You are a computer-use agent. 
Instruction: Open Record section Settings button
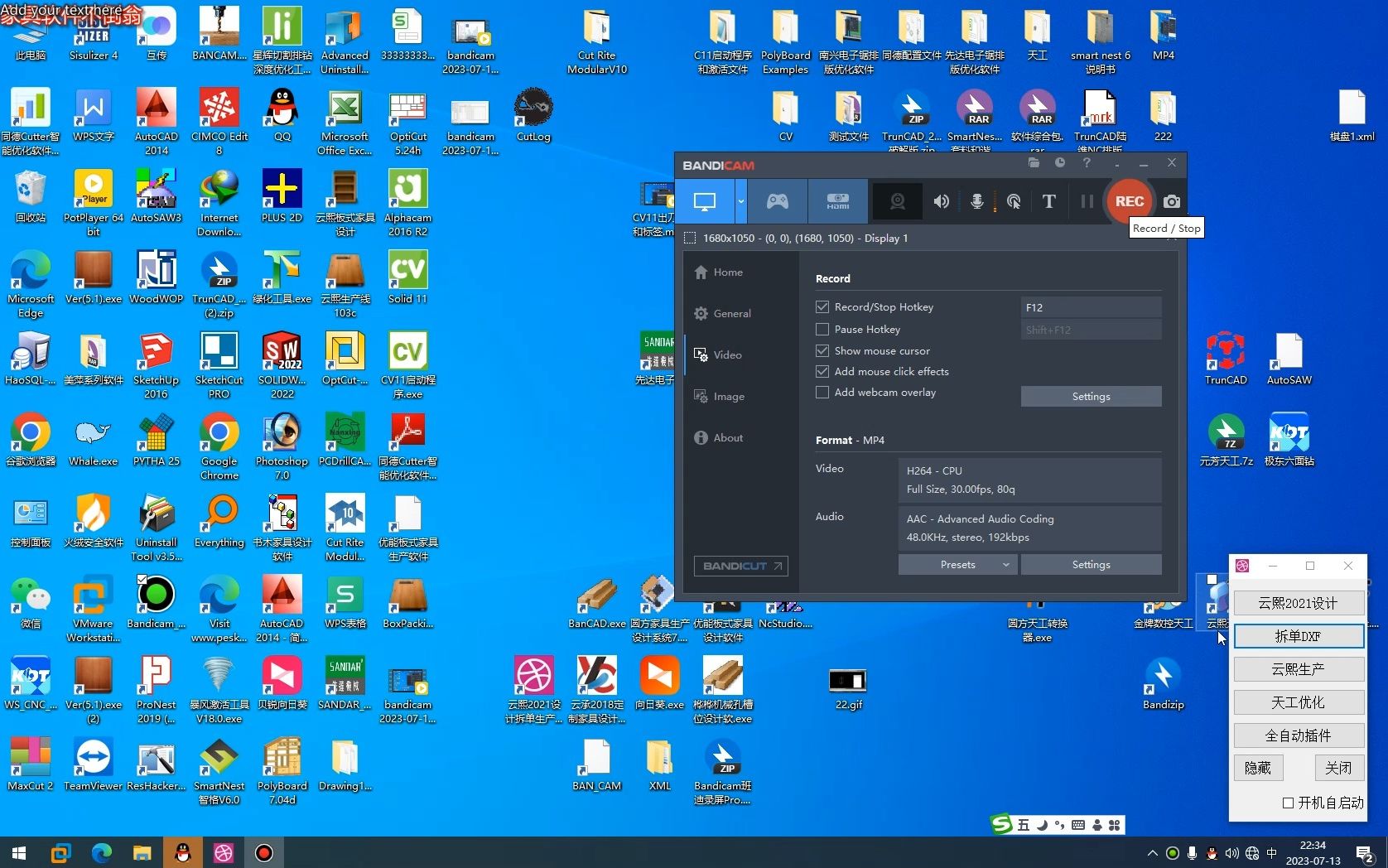[x=1091, y=397]
